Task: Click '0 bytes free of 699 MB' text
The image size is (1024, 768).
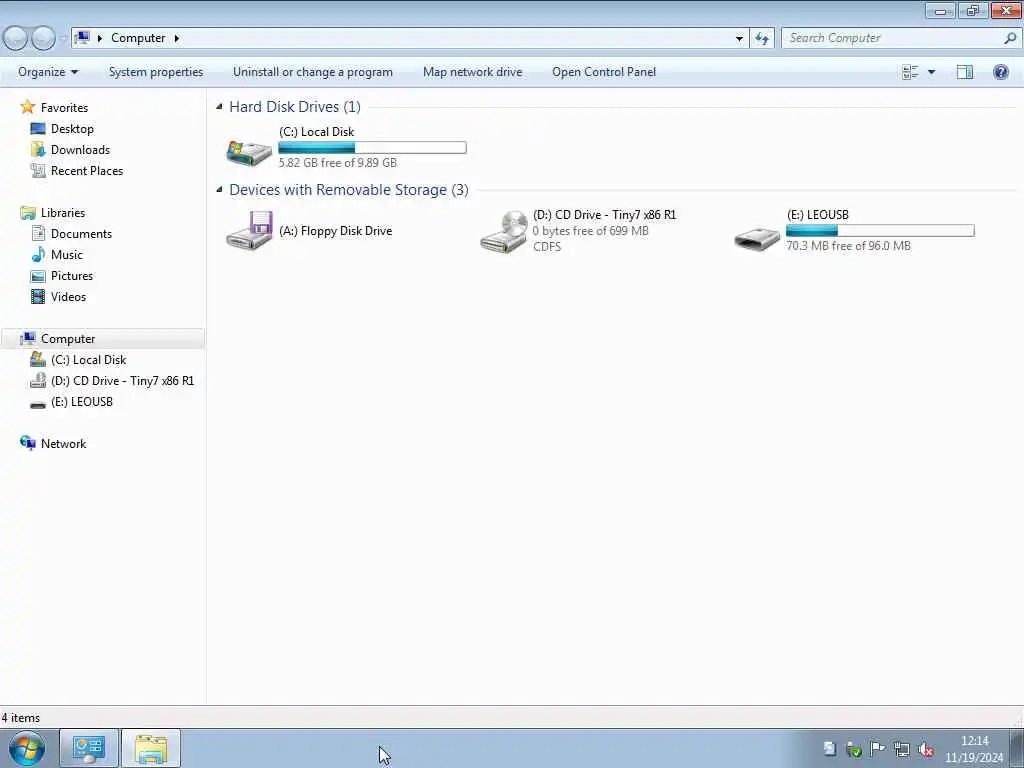Action: [591, 231]
